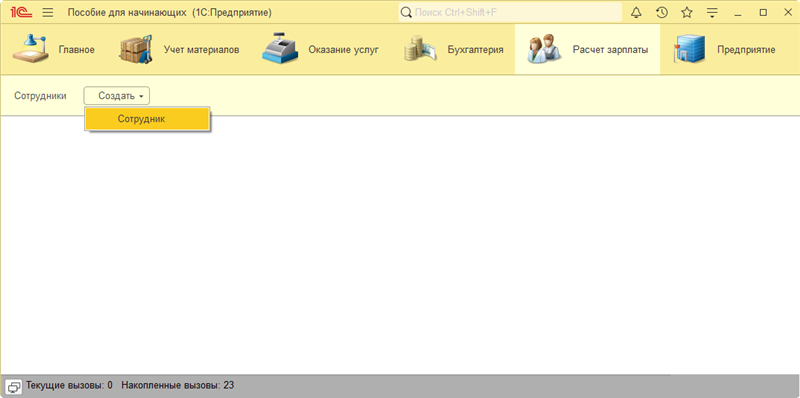
Task: Switch to Учет материалов section label
Action: [x=202, y=50]
